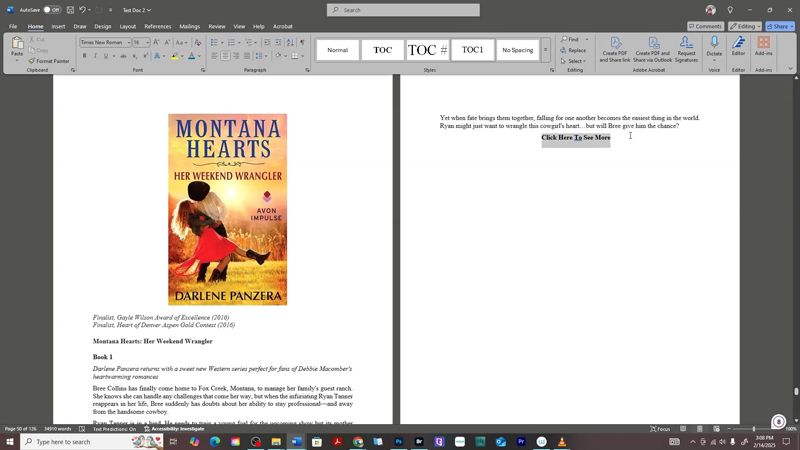Click the Shading paint bucket icon
This screenshot has height=450, width=800.
pos(278,56)
